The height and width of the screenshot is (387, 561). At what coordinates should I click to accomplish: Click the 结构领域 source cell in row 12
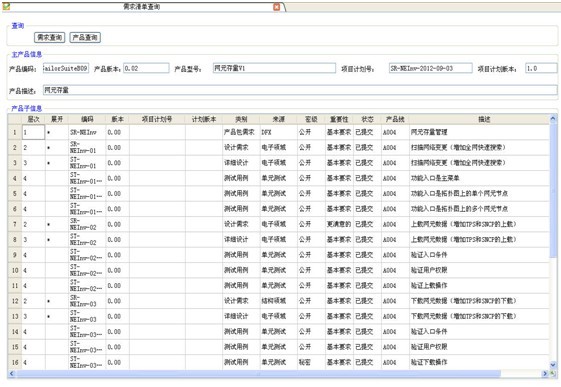(278, 301)
